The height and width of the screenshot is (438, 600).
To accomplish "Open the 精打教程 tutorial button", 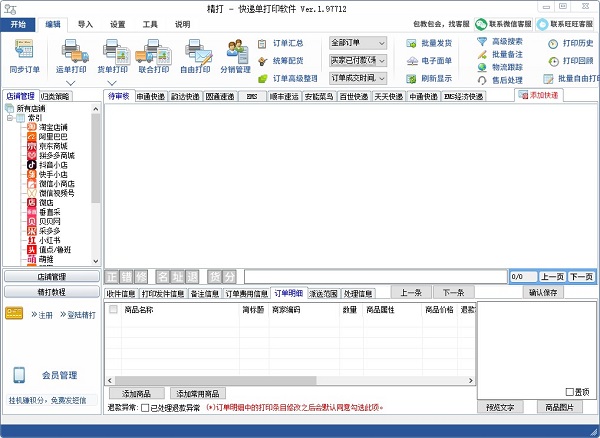I will tap(52, 292).
